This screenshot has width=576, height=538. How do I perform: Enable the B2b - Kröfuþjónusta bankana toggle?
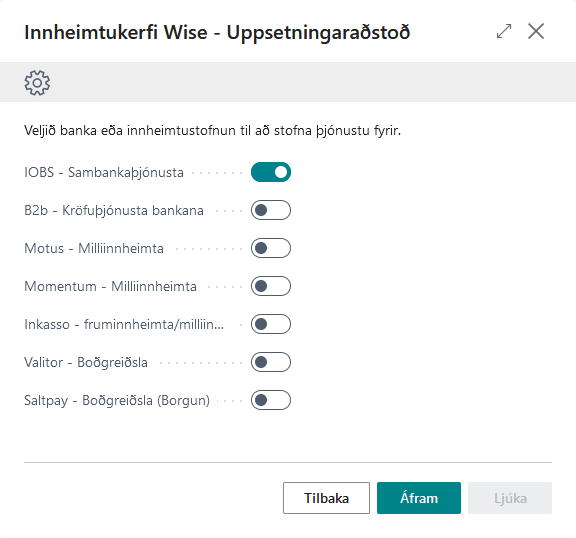[x=271, y=210]
